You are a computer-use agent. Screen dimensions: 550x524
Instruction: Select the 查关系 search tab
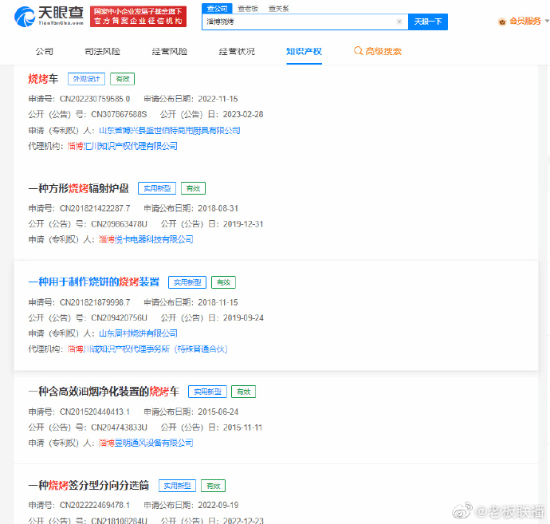(279, 8)
